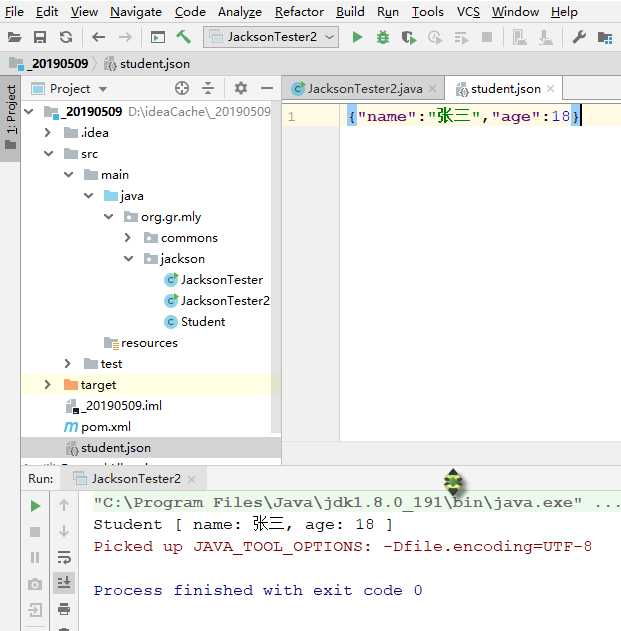This screenshot has width=621, height=631.
Task: Collapse the java folder
Action: pyautogui.click(x=89, y=196)
